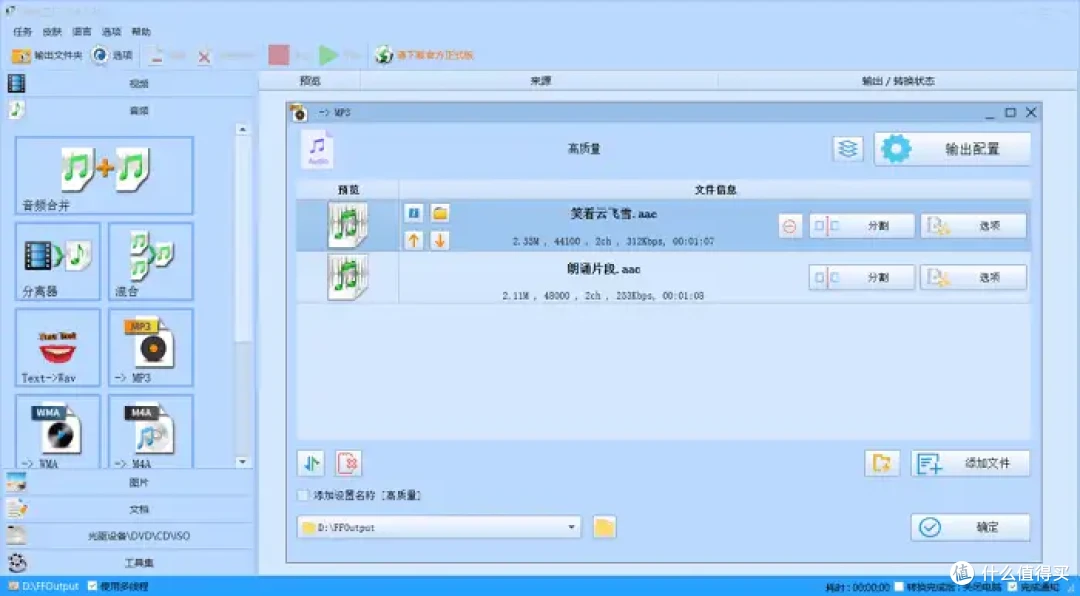Screen dimensions: 1080x596
Task: Move 笑看云飞雪.aac up with the arrow
Action: [413, 240]
